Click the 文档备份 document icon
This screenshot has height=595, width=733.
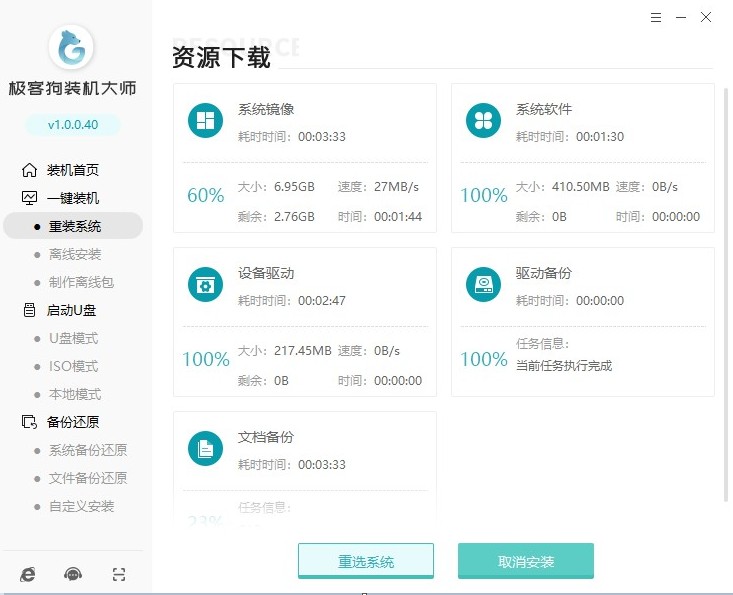206,449
